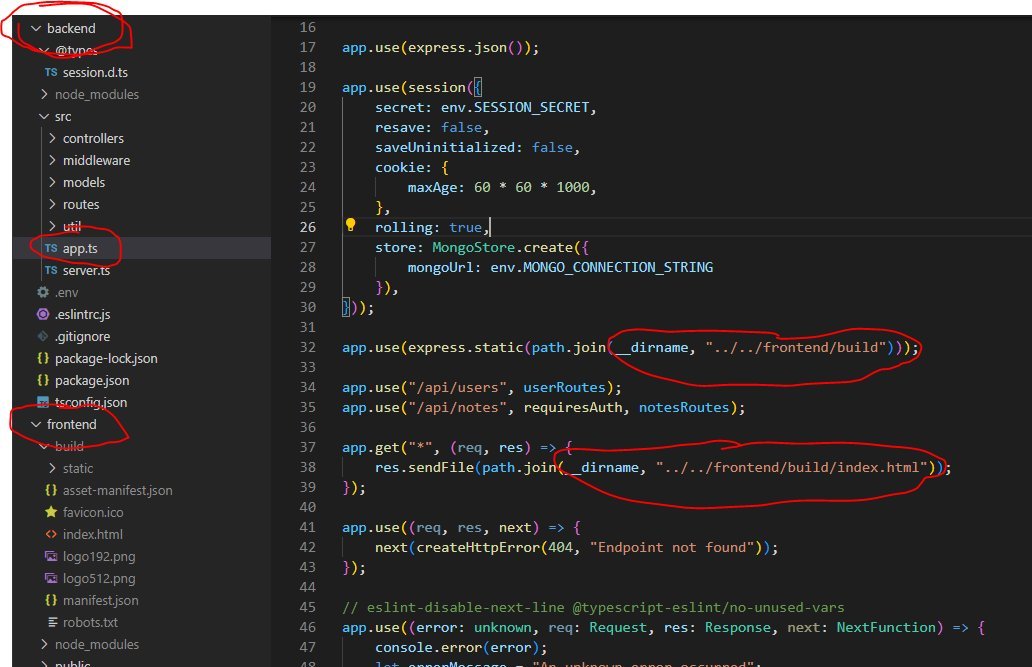
Task: Click the image icon of logo192.png
Action: coord(51,556)
